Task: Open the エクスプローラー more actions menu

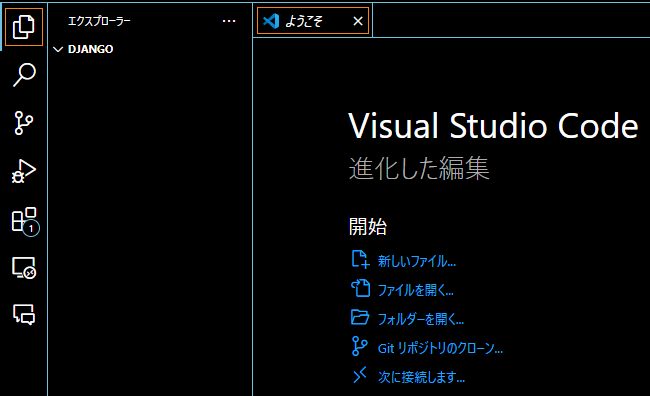Action: point(229,21)
